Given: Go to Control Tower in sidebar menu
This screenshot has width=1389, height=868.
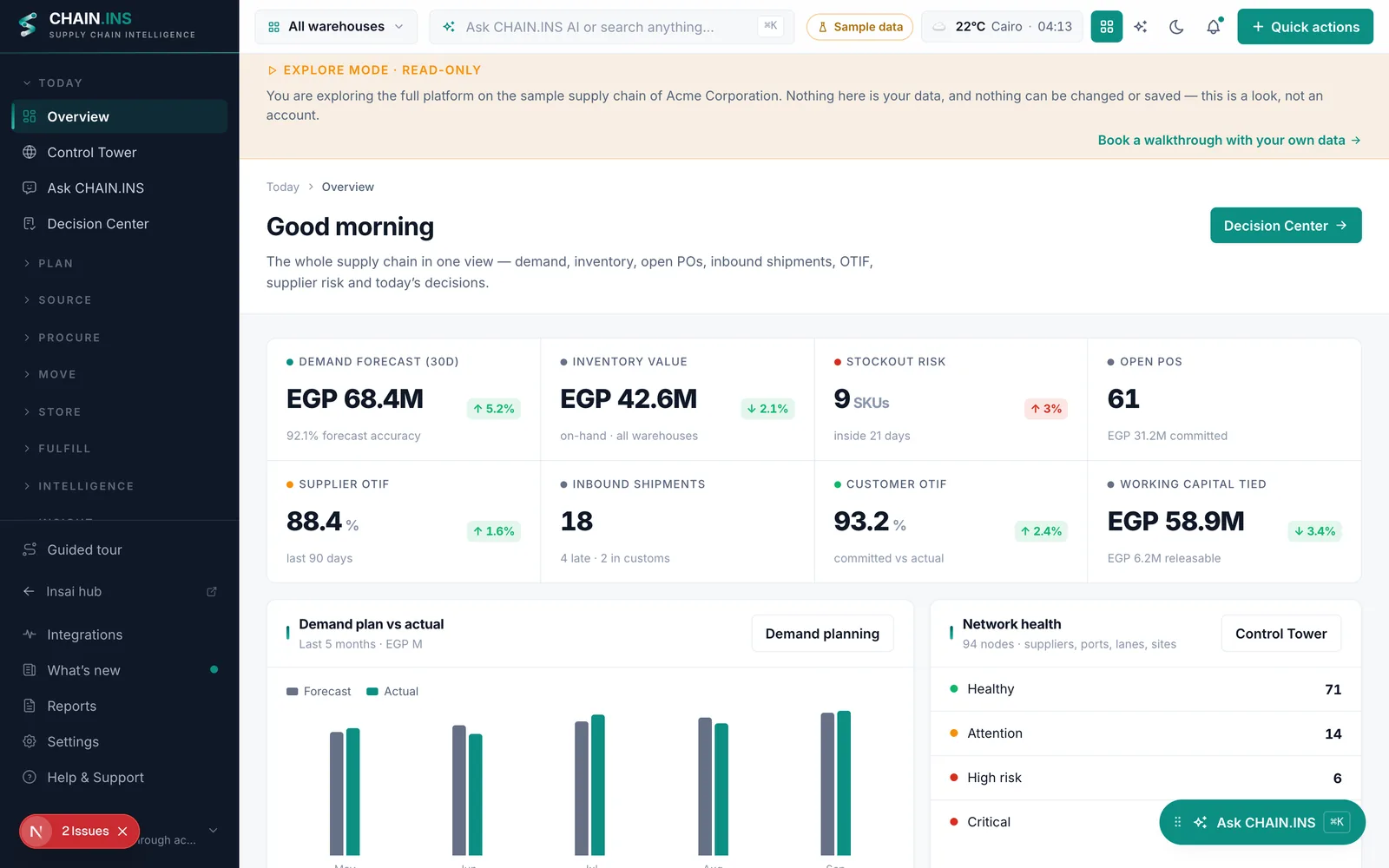Looking at the screenshot, I should [x=120, y=152].
